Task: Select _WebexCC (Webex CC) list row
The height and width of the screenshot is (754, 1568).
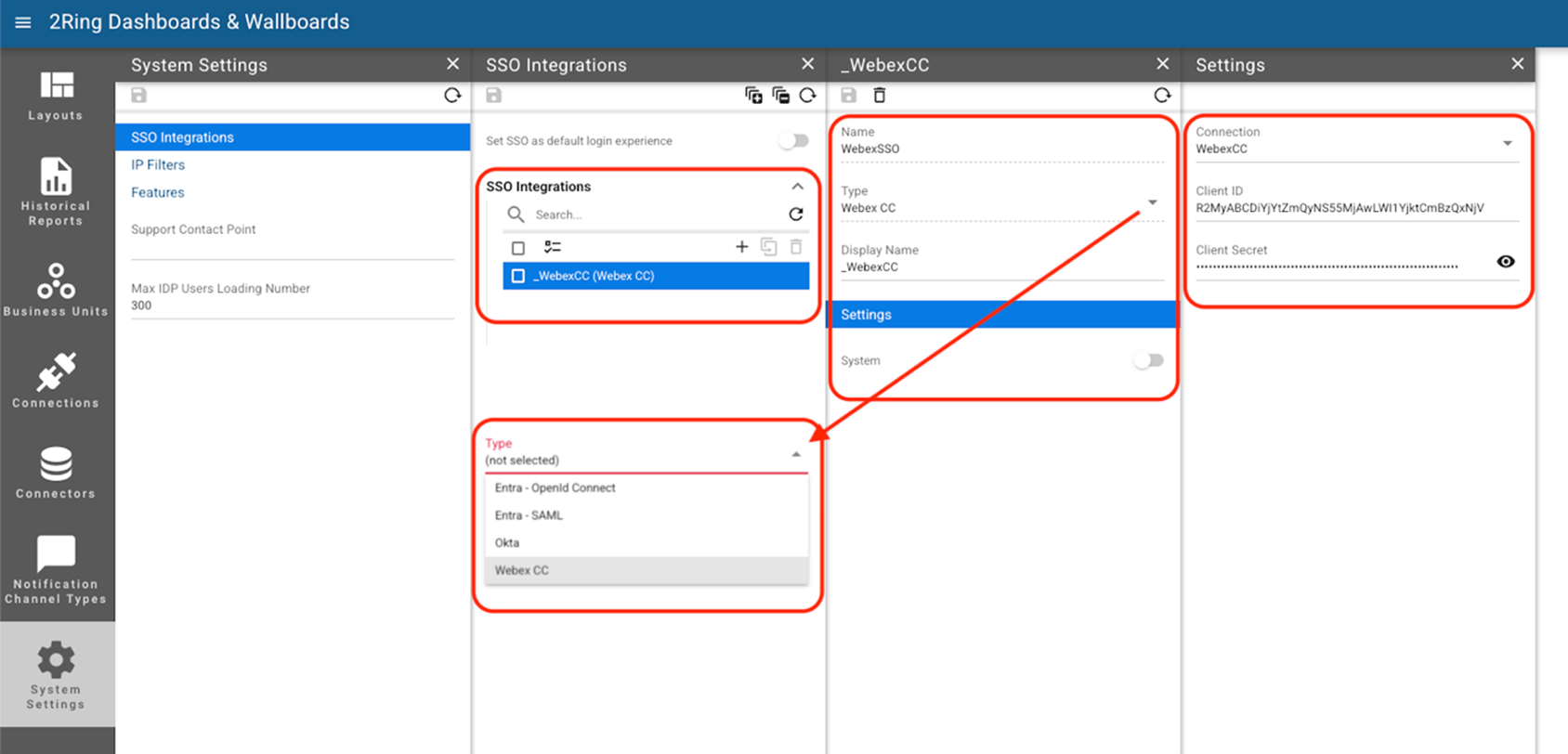Action: click(x=656, y=276)
